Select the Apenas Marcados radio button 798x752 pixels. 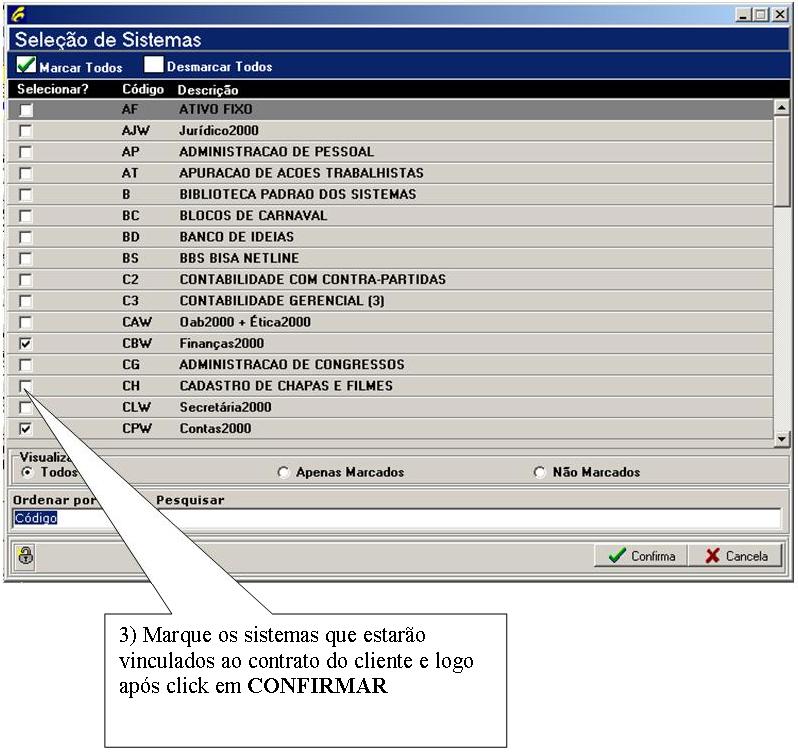click(x=284, y=473)
